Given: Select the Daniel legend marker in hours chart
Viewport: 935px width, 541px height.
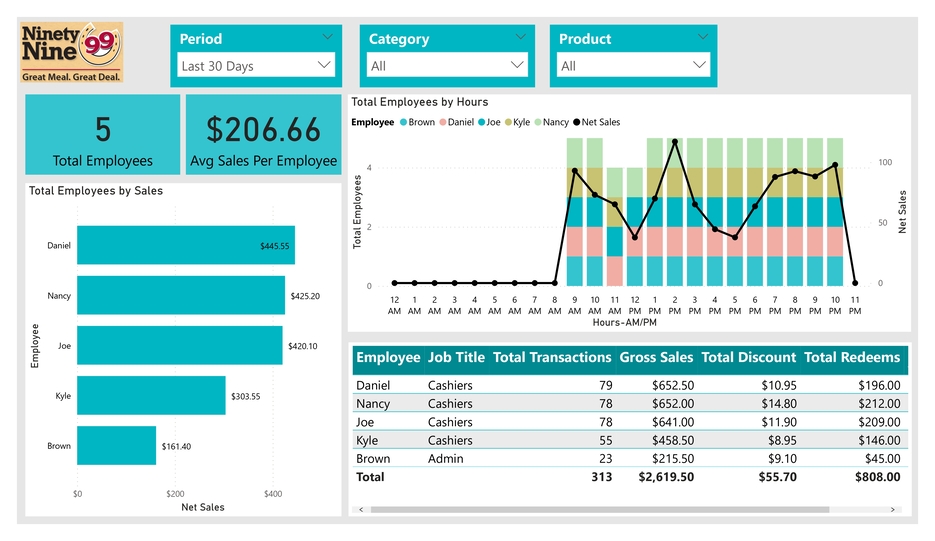Looking at the screenshot, I should tap(442, 122).
